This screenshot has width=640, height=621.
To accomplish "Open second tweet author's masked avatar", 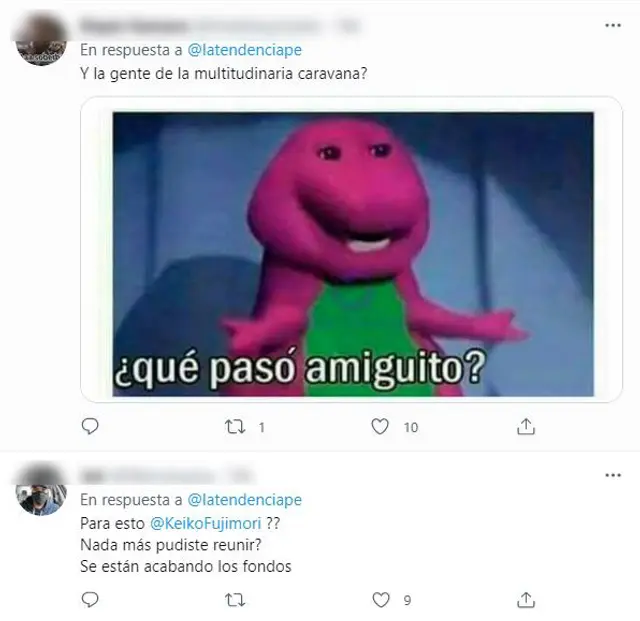I will (x=41, y=490).
